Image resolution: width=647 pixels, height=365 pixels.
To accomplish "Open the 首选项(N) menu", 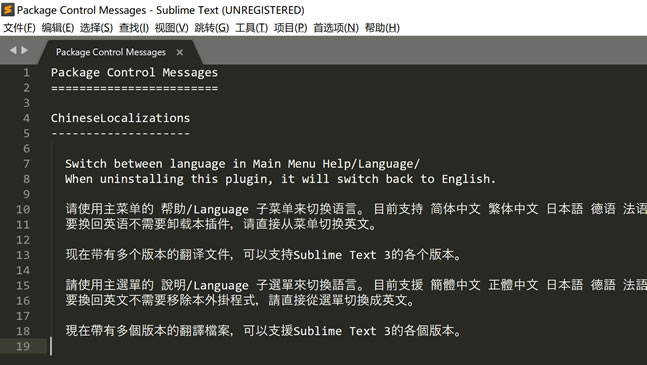I will tap(336, 28).
